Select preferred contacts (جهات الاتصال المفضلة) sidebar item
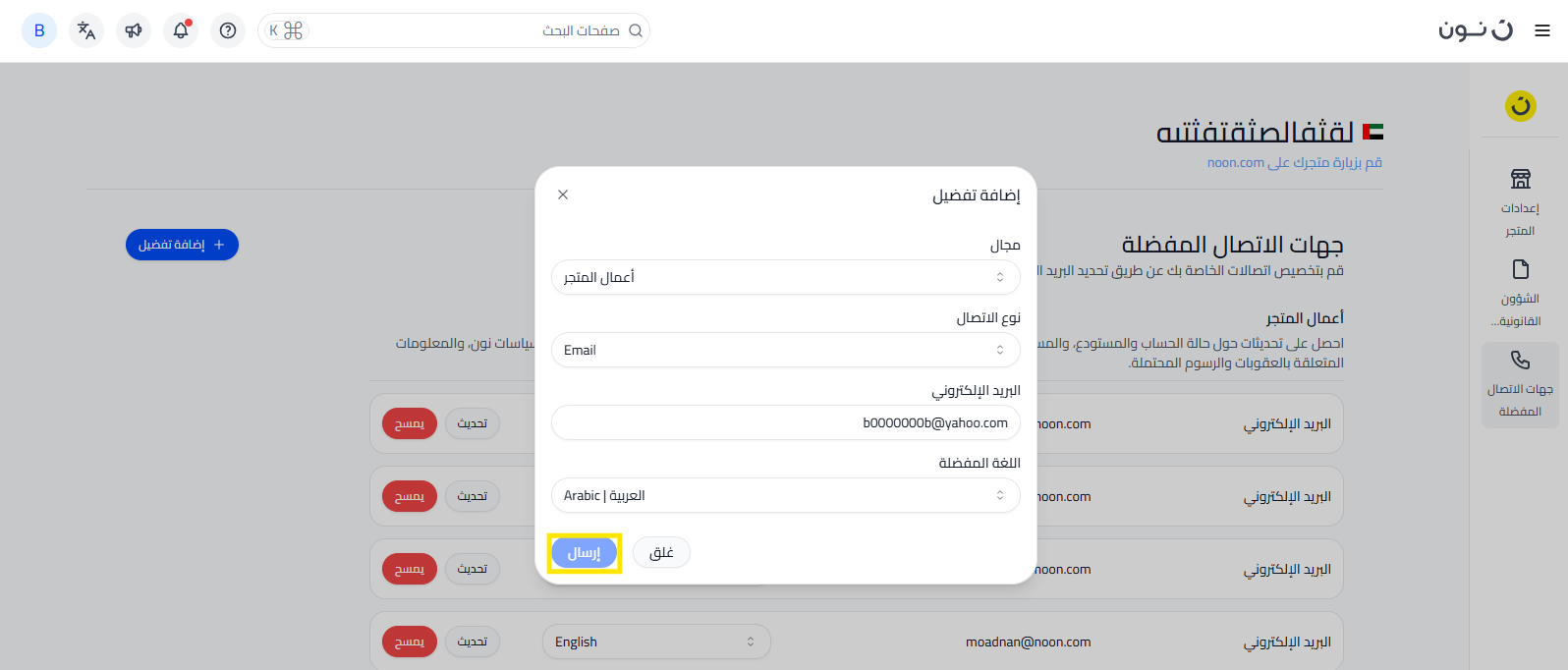Image resolution: width=1568 pixels, height=670 pixels. pyautogui.click(x=1520, y=385)
